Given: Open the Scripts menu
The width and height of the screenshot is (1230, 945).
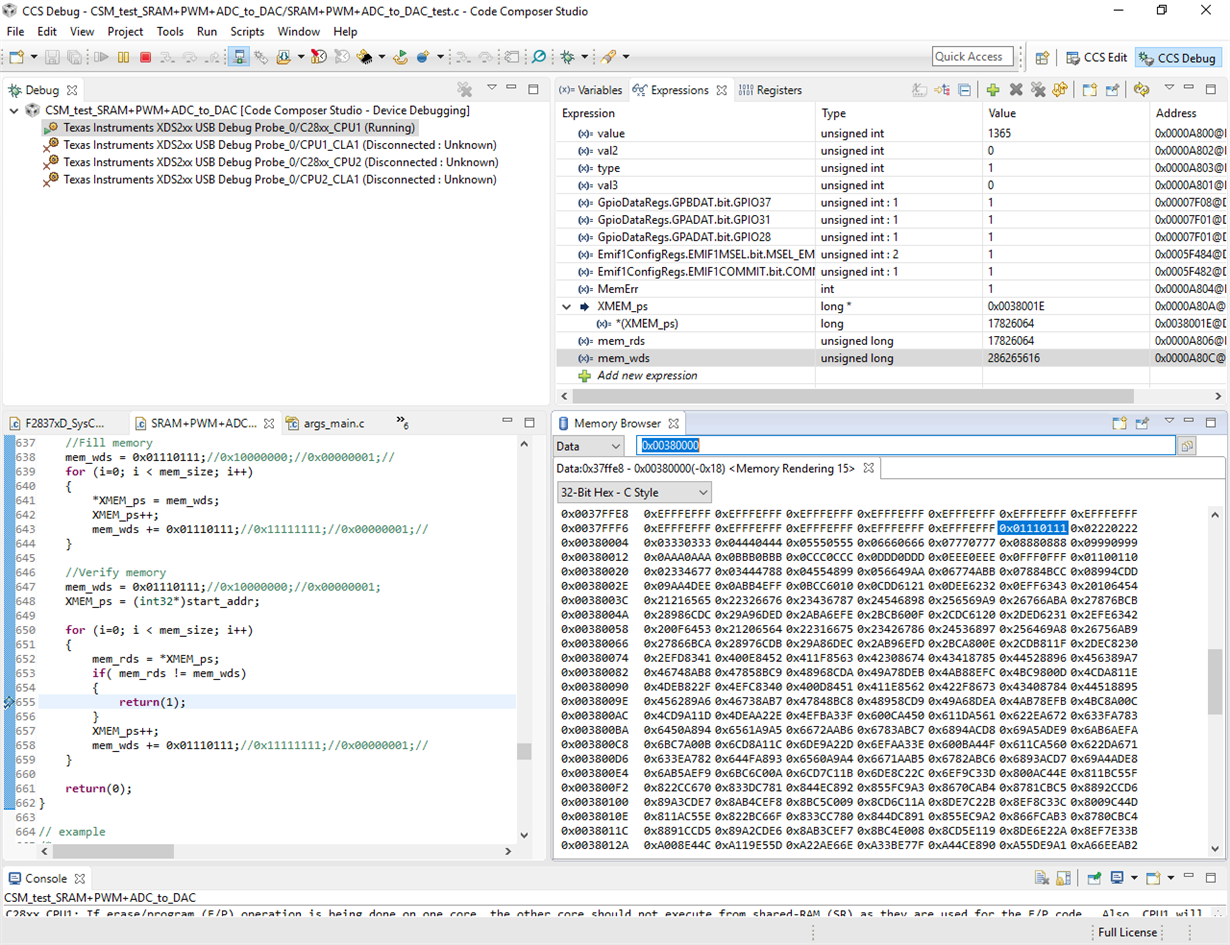Looking at the screenshot, I should 247,31.
